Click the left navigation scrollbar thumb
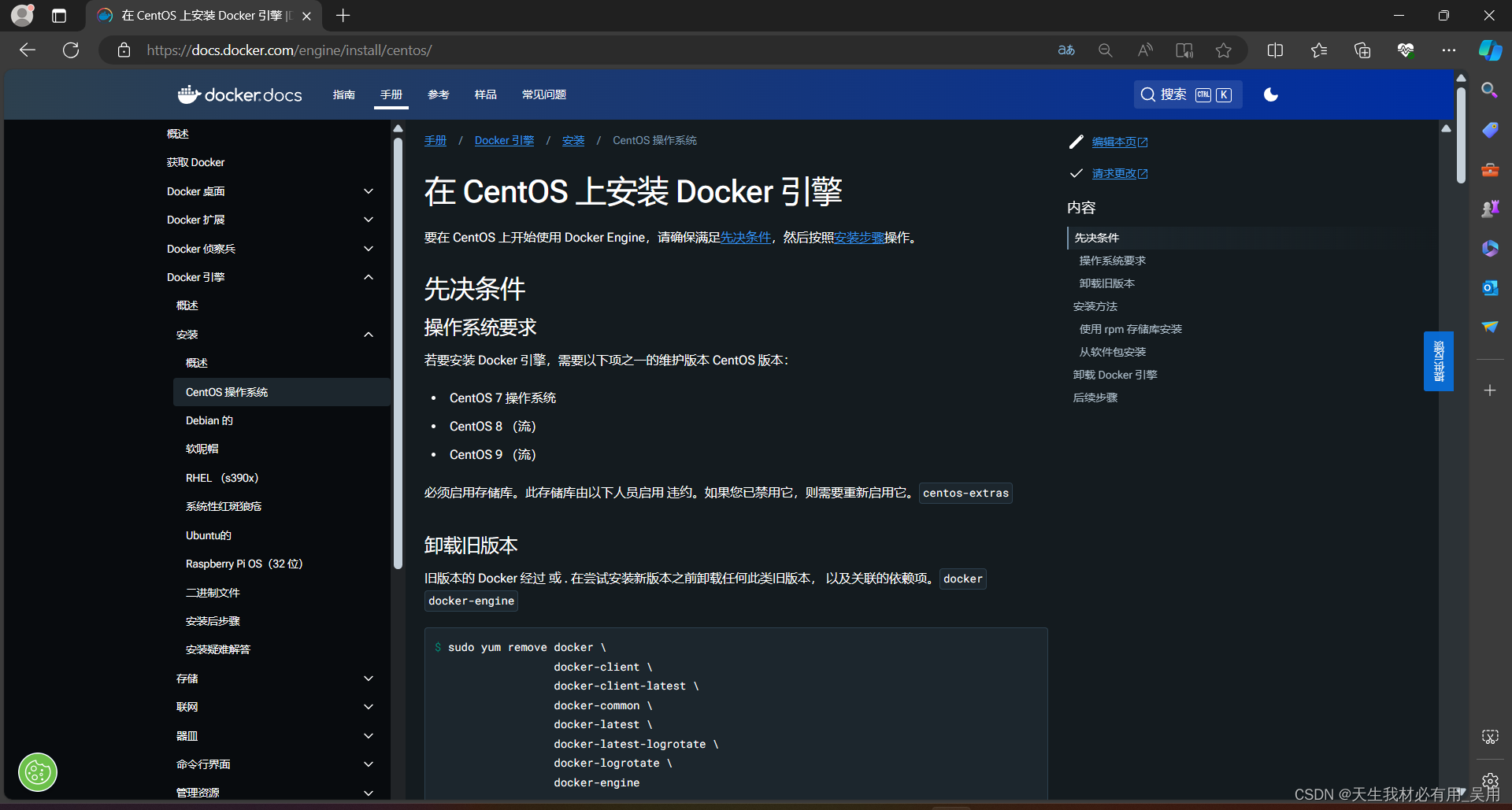This screenshot has width=1512, height=810. (398, 353)
